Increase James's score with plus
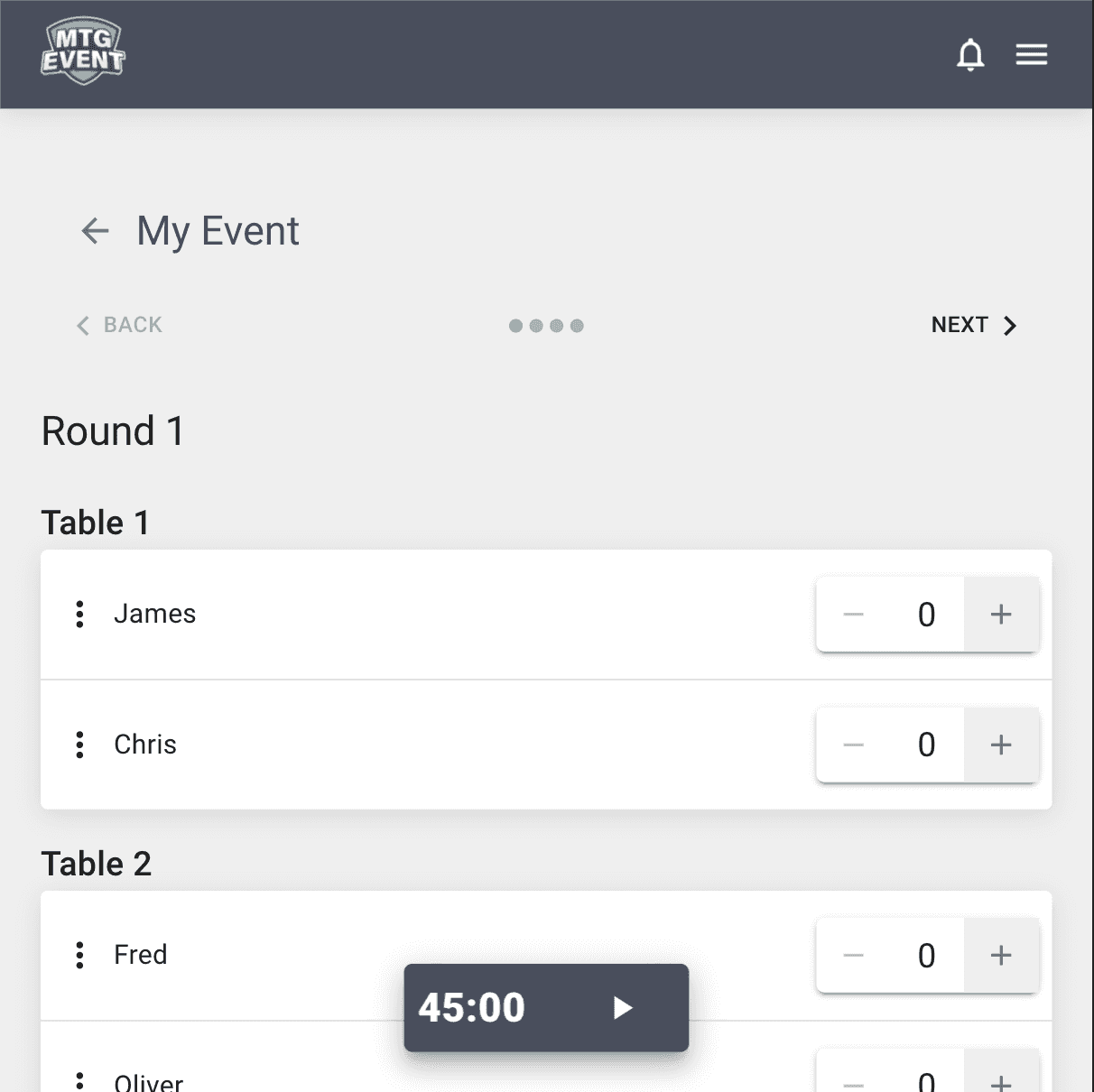This screenshot has width=1094, height=1092. pos(1001,615)
